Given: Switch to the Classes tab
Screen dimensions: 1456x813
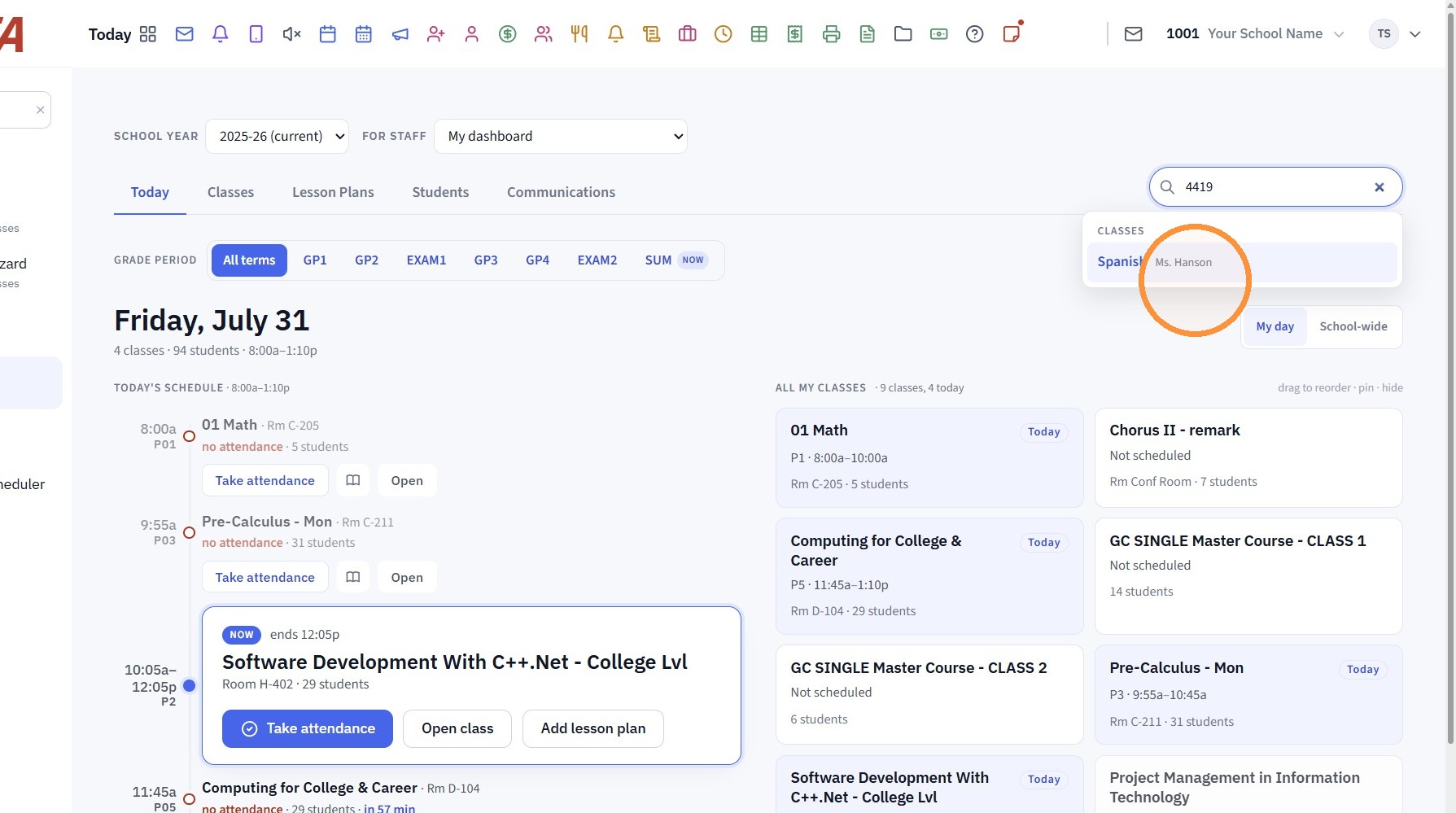Looking at the screenshot, I should coord(230,192).
